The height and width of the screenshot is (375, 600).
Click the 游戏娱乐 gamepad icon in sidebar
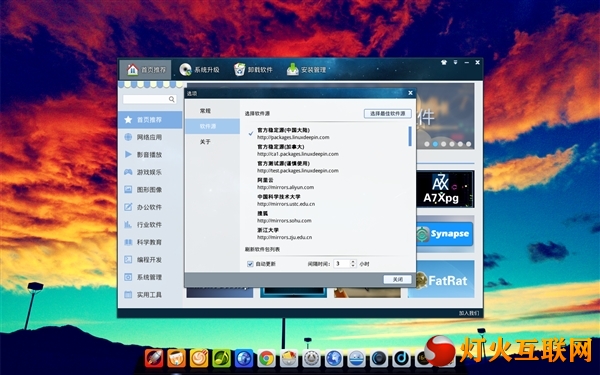click(128, 172)
